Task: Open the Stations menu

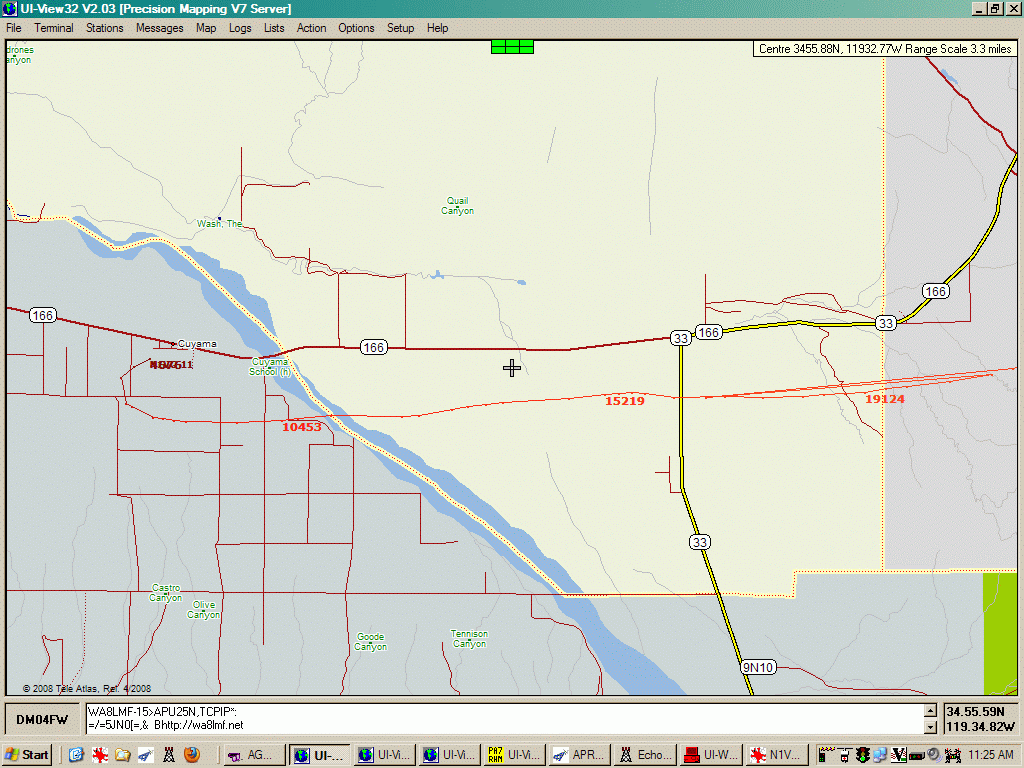Action: [x=104, y=28]
